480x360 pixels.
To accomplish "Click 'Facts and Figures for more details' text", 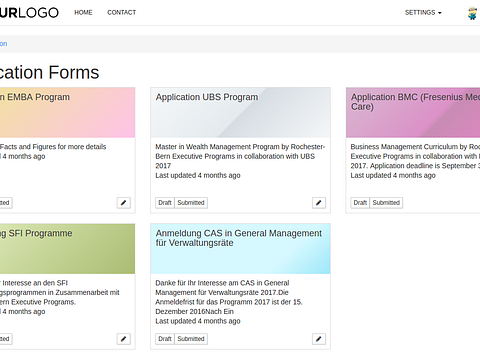I will coord(53,147).
